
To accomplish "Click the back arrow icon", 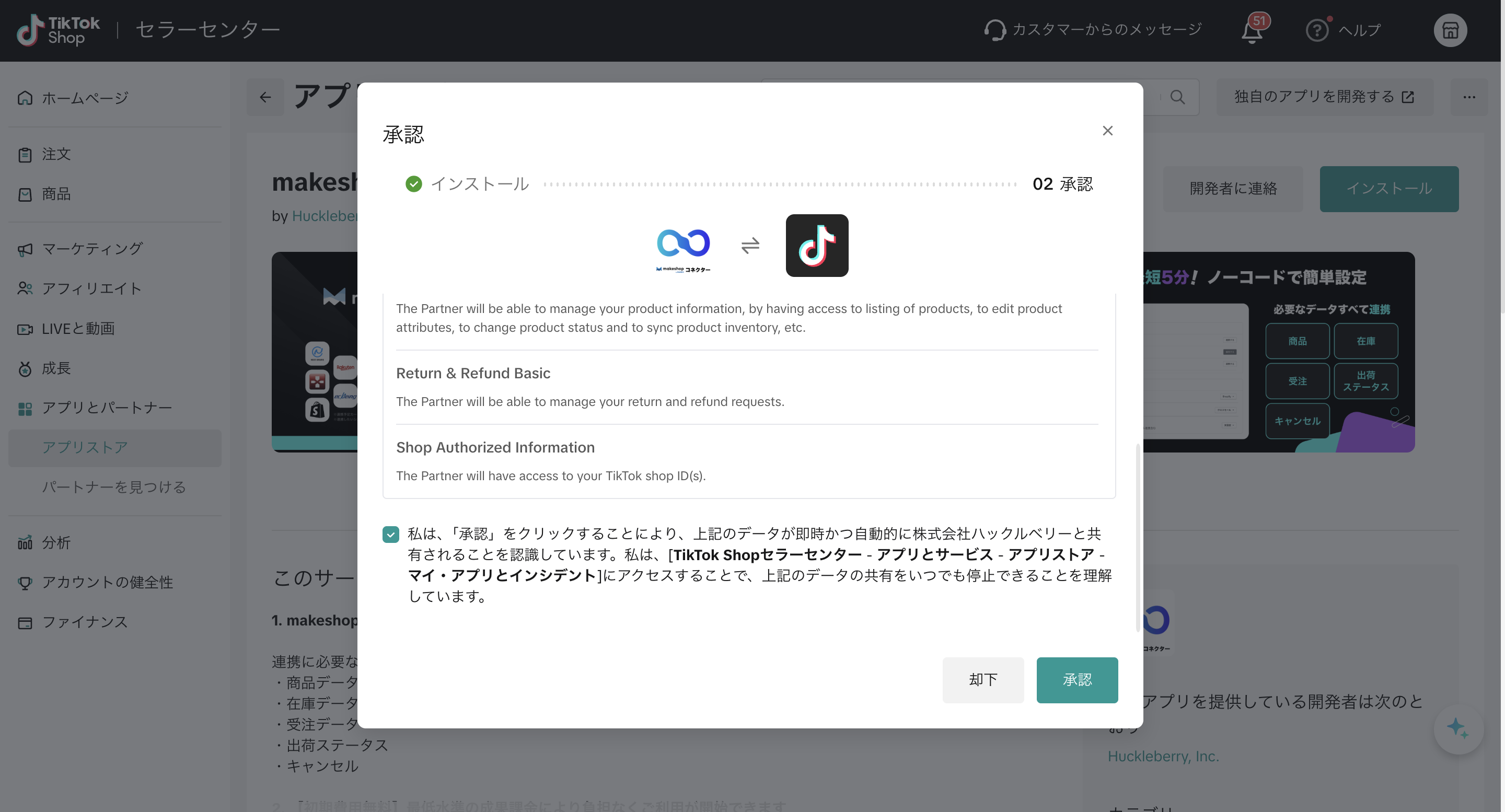I will tap(266, 97).
